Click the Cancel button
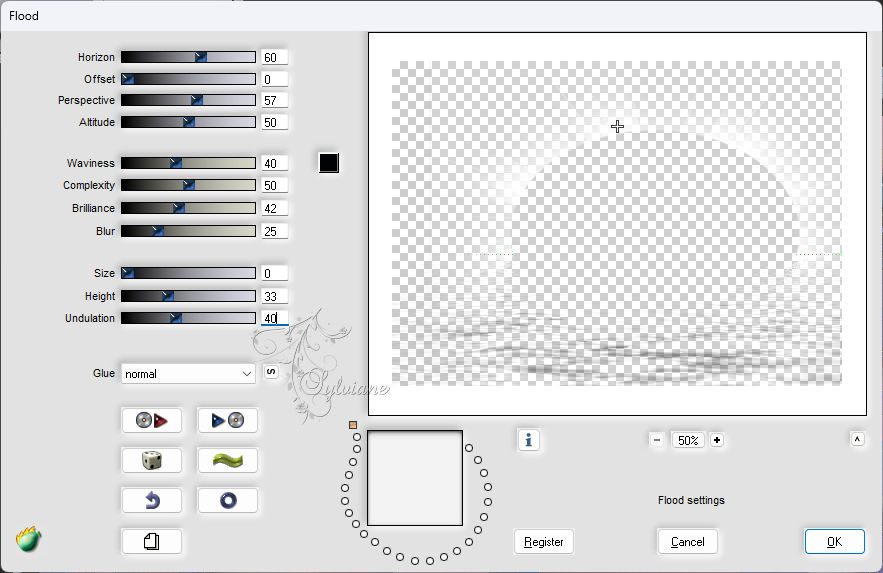This screenshot has width=883, height=573. coord(687,541)
